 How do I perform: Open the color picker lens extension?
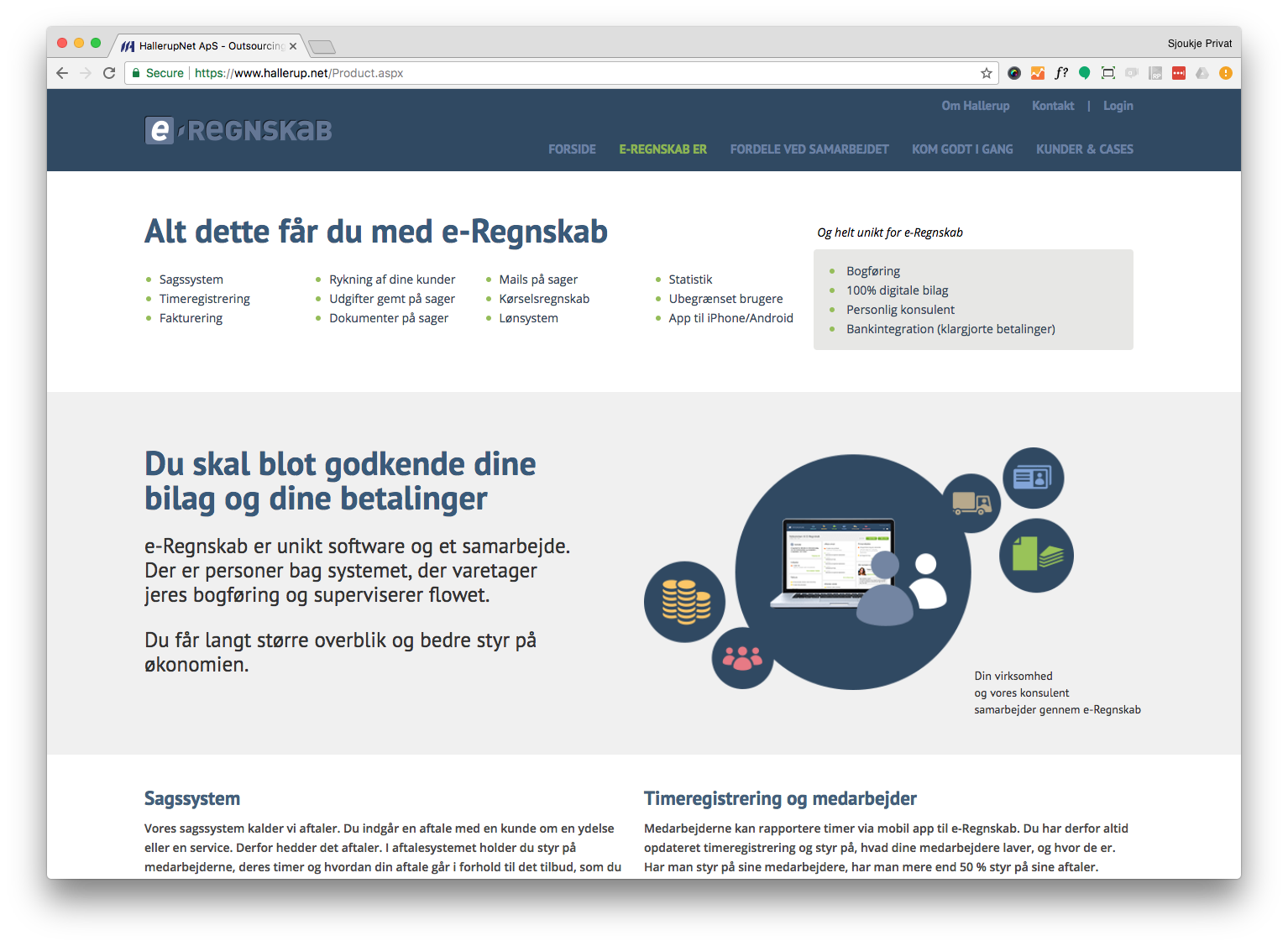(x=1014, y=73)
